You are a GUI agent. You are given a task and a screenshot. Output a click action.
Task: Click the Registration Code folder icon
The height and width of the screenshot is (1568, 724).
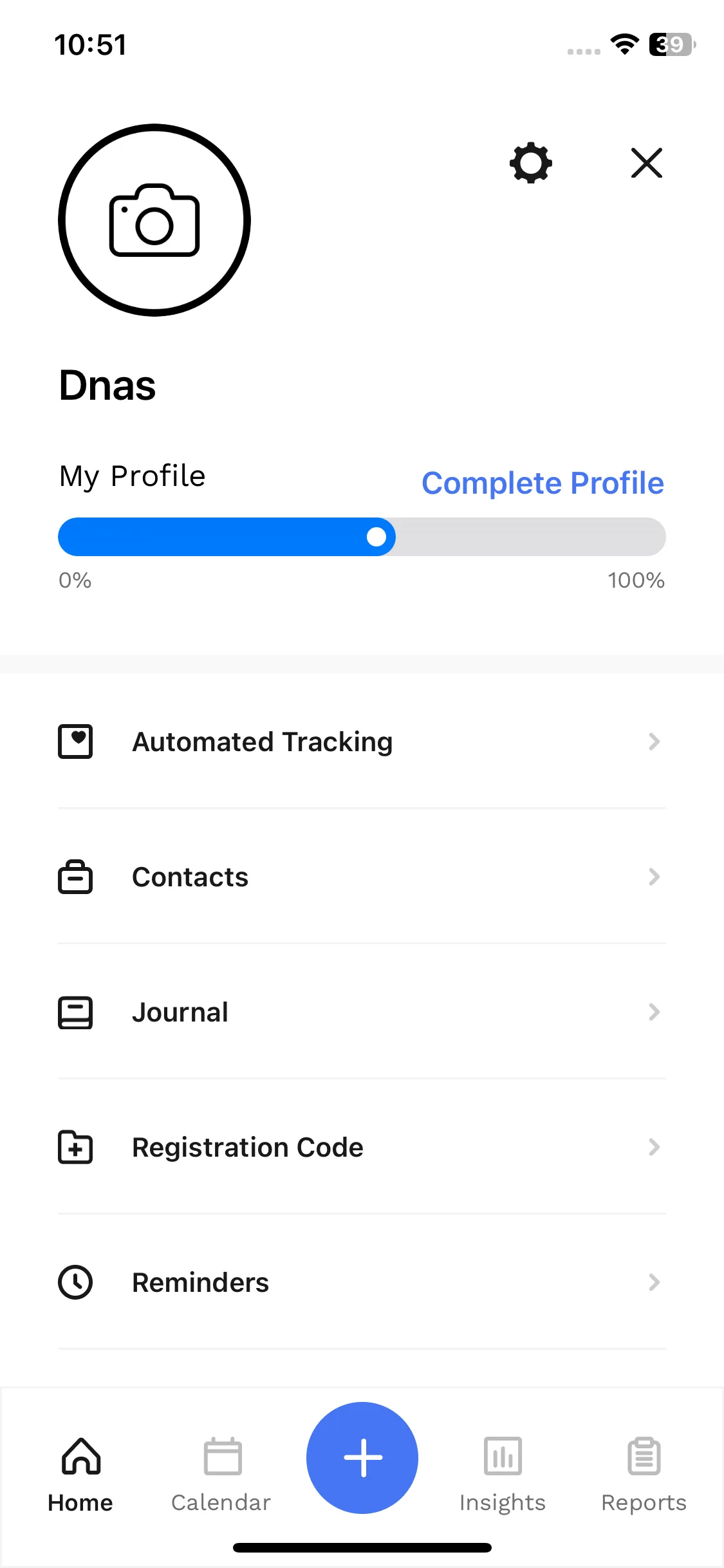(75, 1147)
